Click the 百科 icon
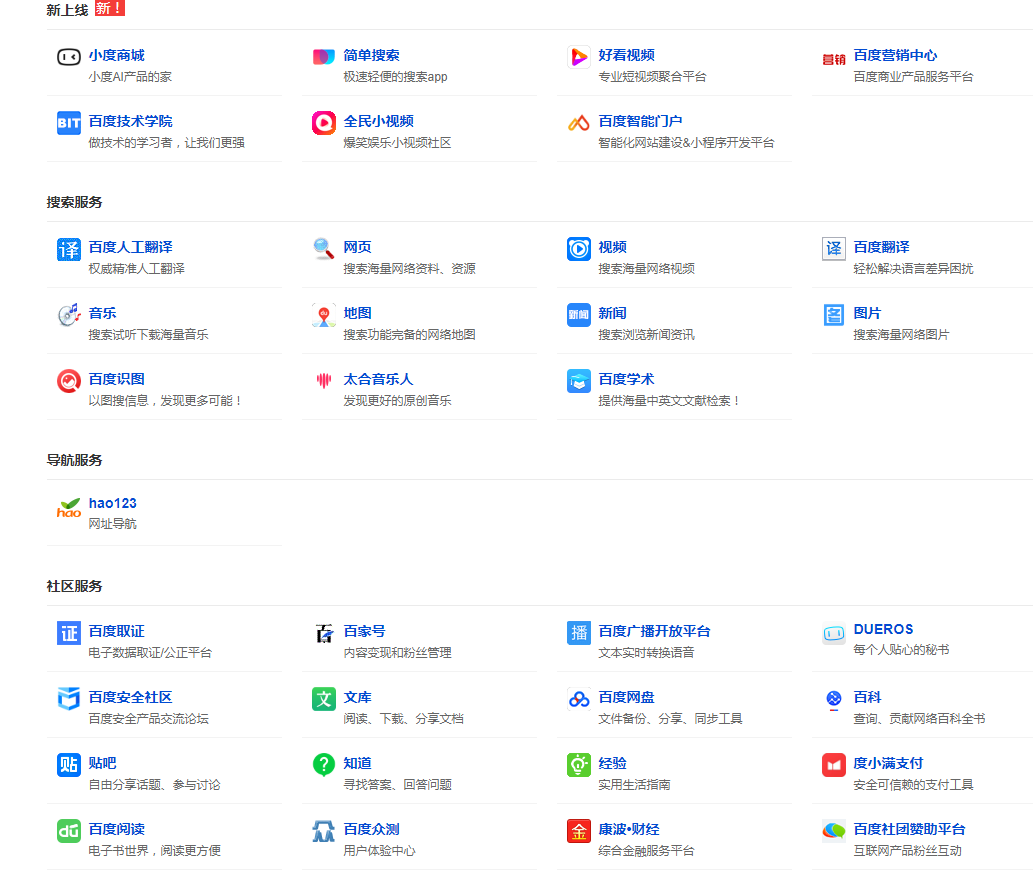 (x=833, y=699)
